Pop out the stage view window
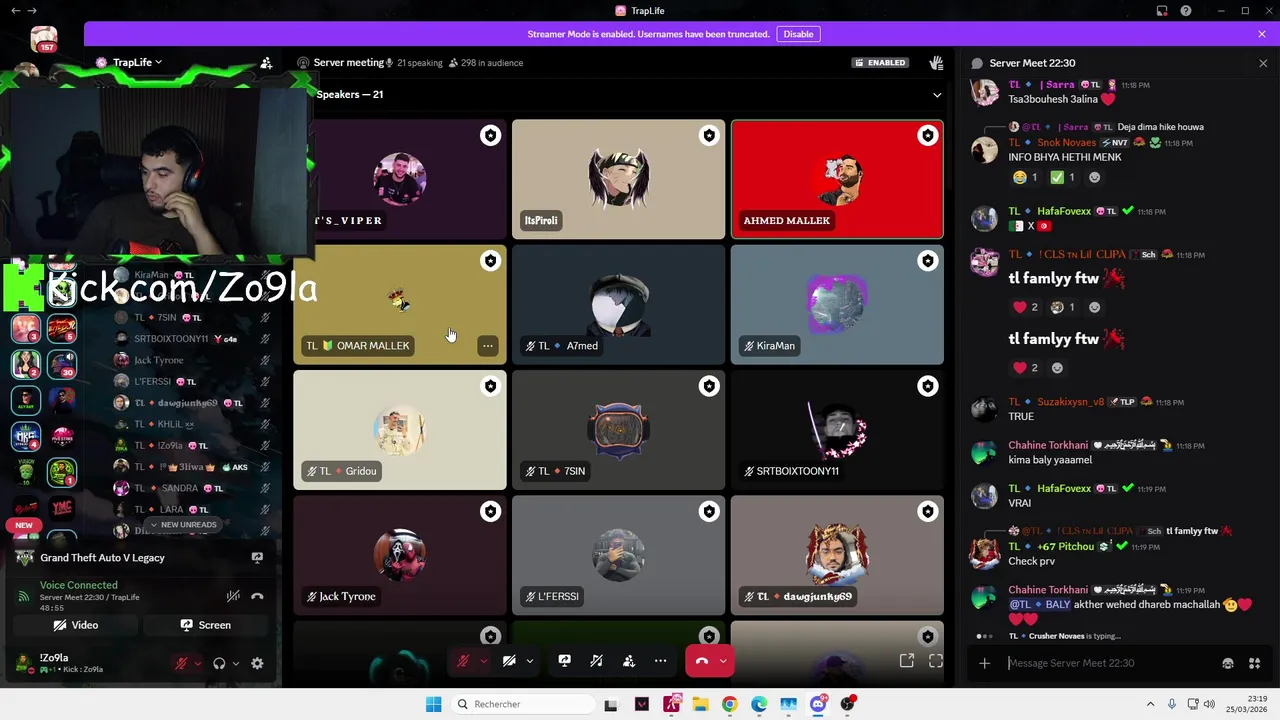The image size is (1280, 720). (907, 661)
